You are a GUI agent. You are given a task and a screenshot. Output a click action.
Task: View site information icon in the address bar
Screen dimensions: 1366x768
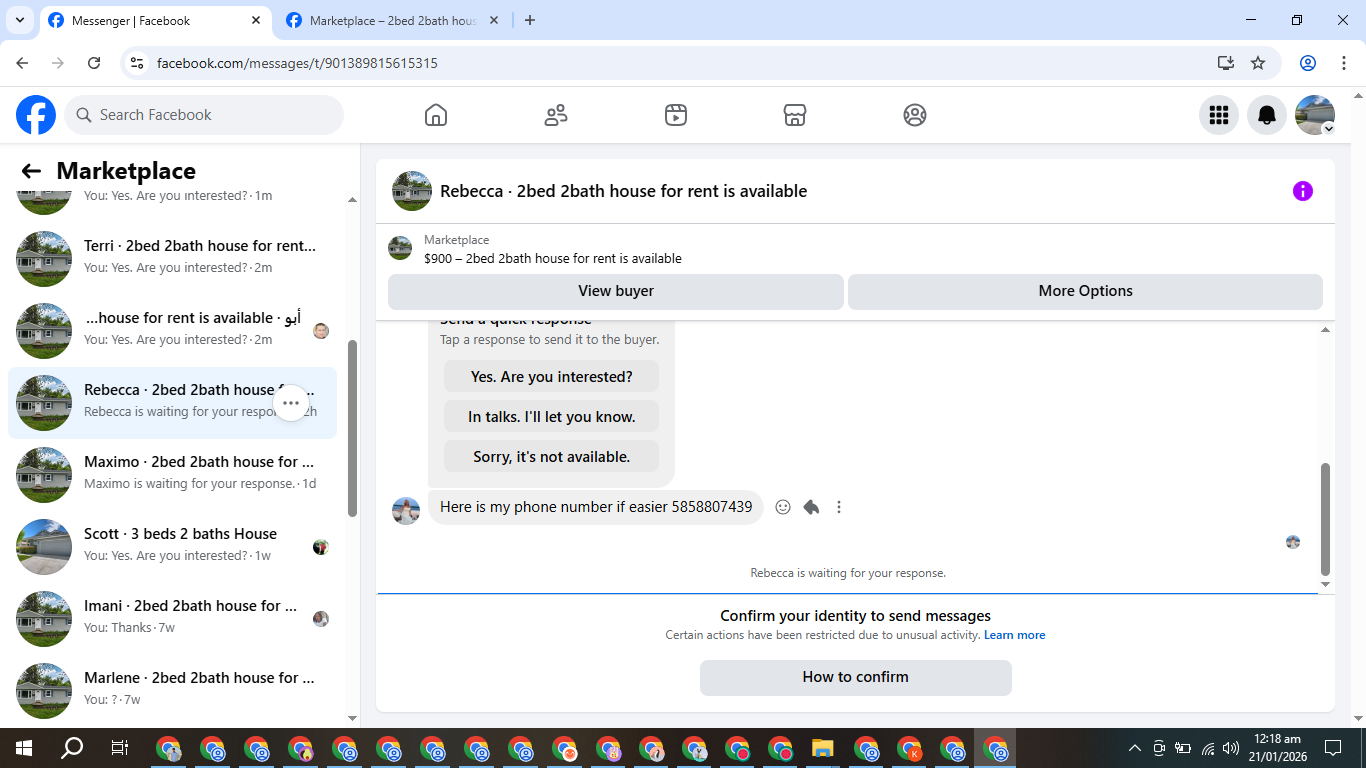coord(138,63)
